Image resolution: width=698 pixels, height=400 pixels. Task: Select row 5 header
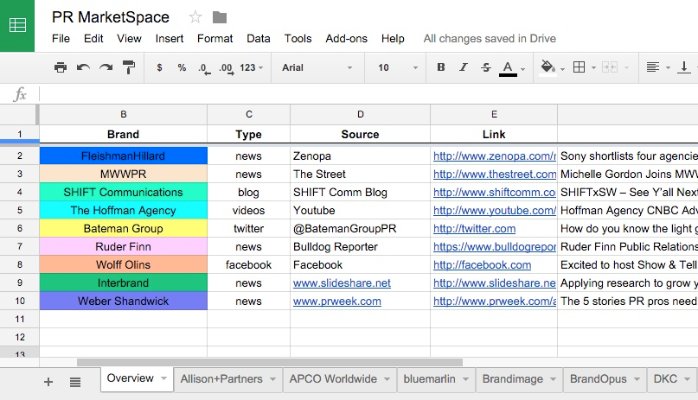(x=20, y=210)
